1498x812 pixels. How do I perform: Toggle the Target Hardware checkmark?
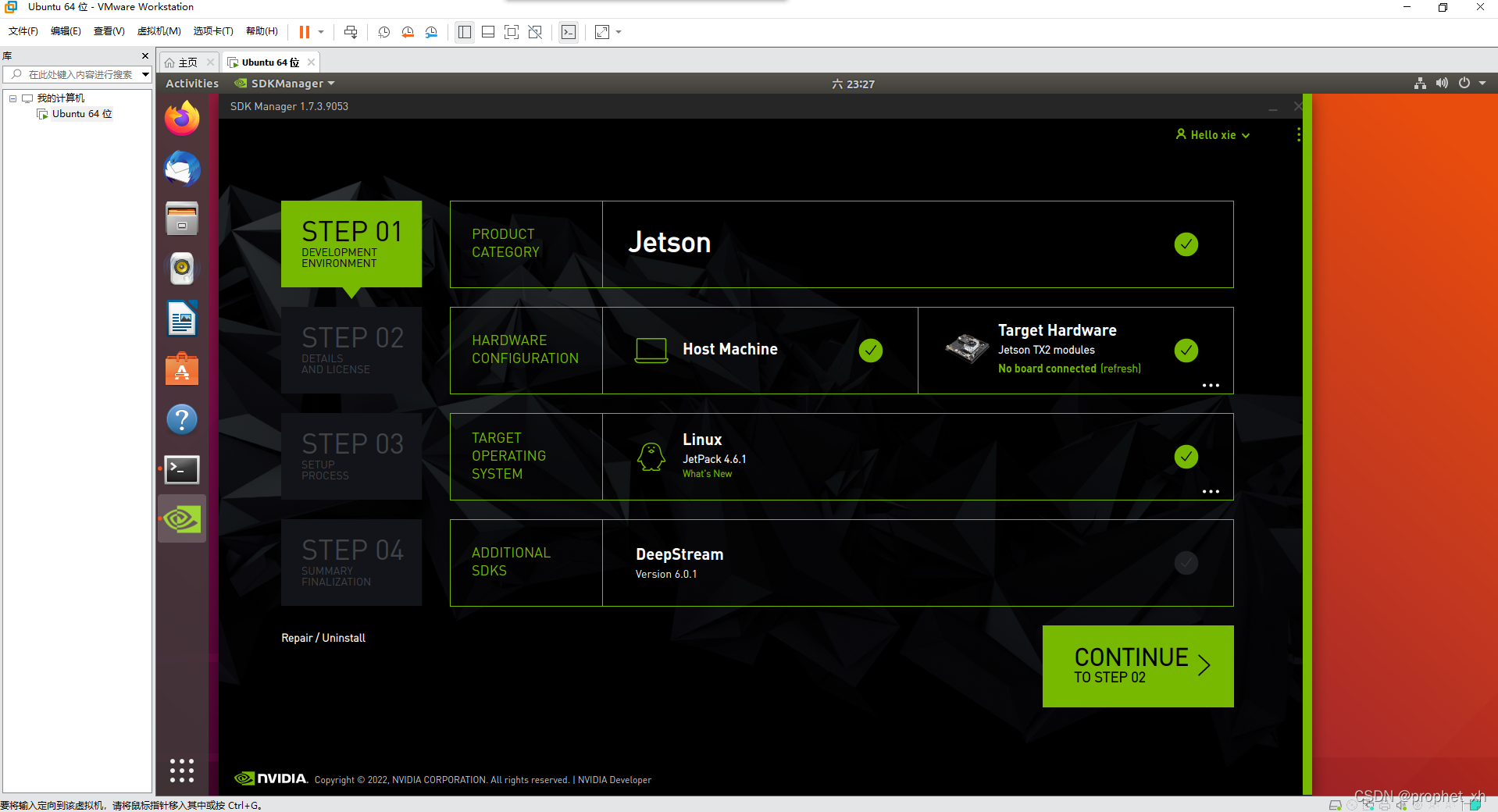click(1186, 351)
